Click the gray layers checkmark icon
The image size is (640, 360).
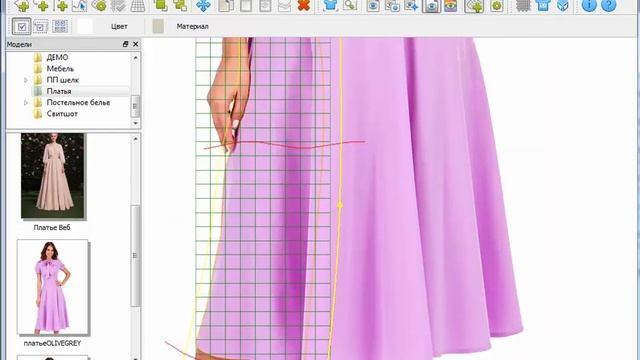(118, 5)
